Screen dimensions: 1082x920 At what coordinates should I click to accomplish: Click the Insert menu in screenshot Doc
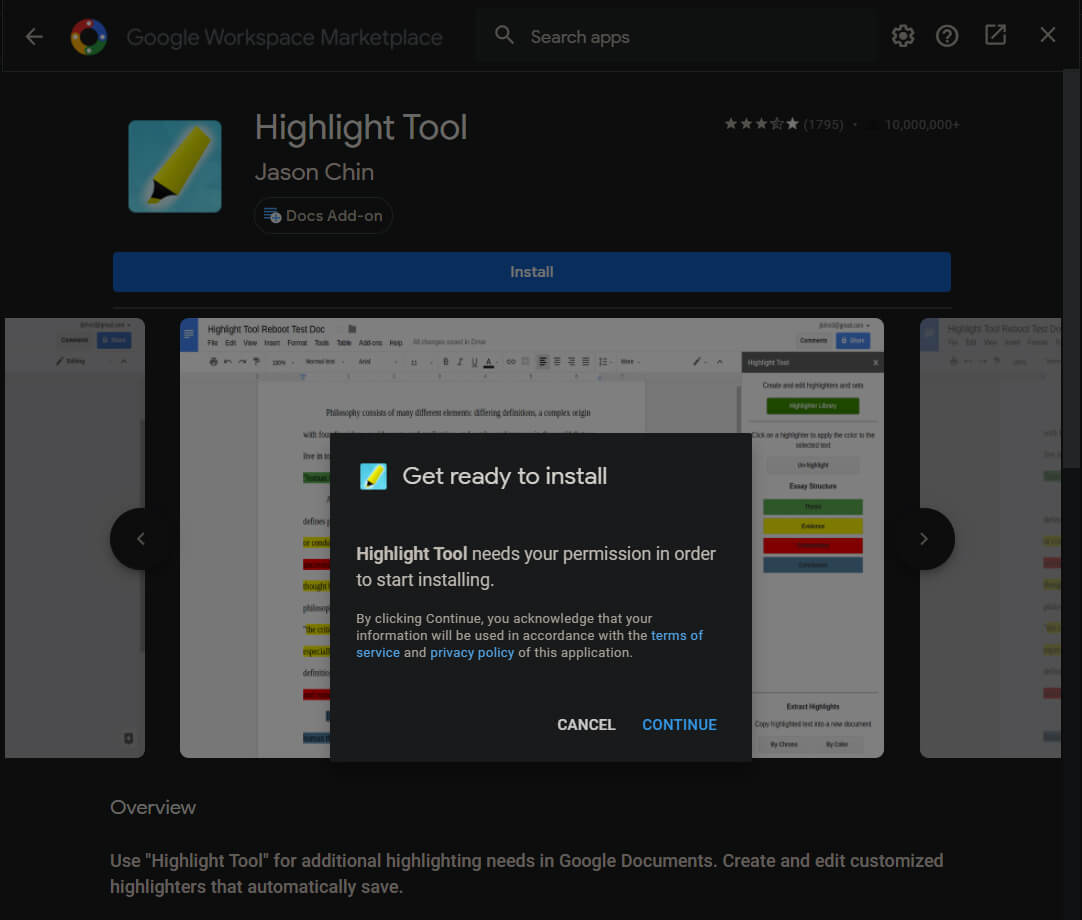272,342
